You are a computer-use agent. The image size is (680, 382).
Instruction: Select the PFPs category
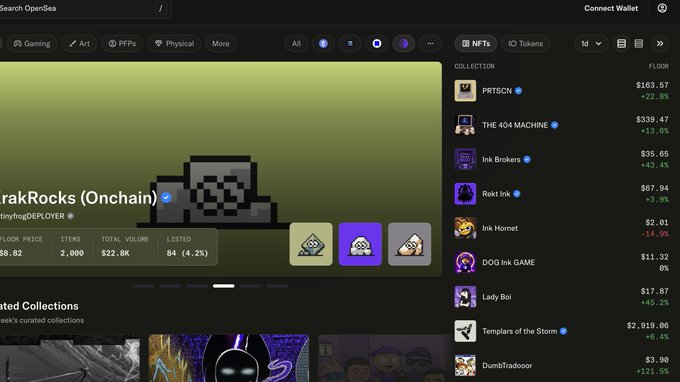pyautogui.click(x=122, y=43)
